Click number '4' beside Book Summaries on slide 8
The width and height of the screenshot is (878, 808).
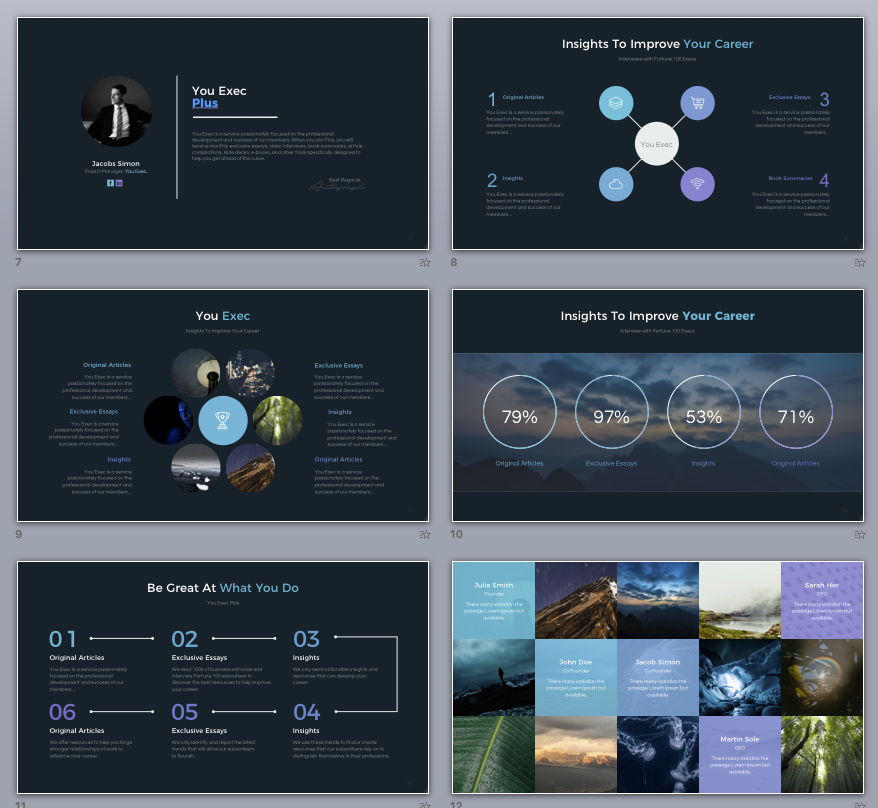pyautogui.click(x=824, y=180)
